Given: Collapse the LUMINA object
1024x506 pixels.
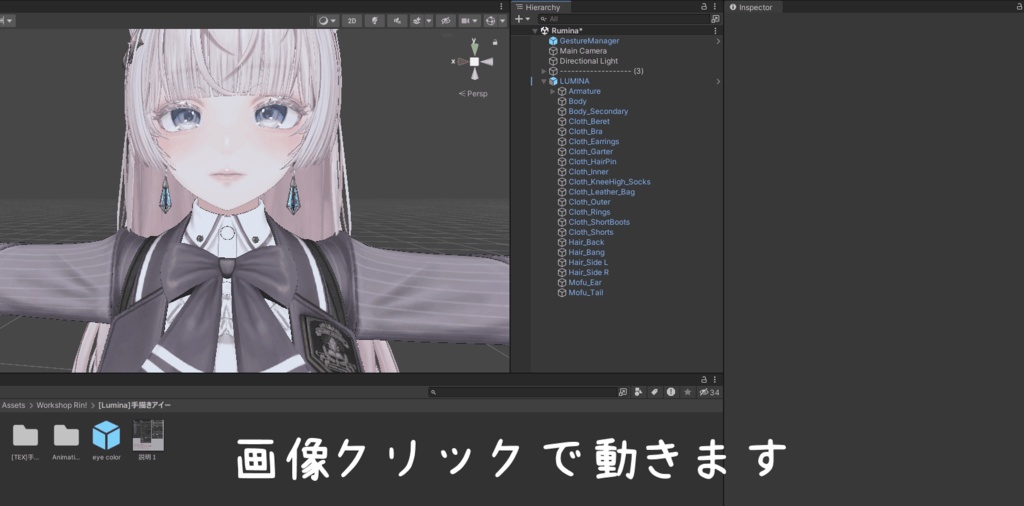Looking at the screenshot, I should (544, 81).
